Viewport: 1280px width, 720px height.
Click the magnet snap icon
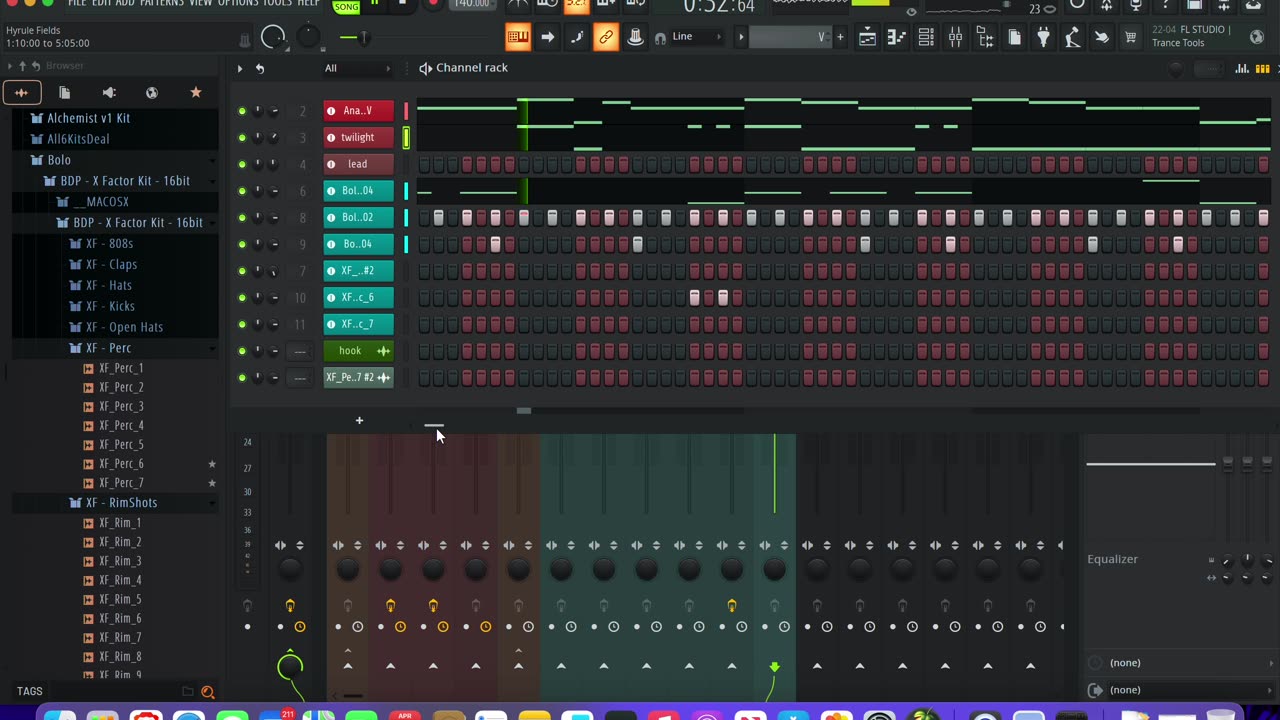pos(660,38)
